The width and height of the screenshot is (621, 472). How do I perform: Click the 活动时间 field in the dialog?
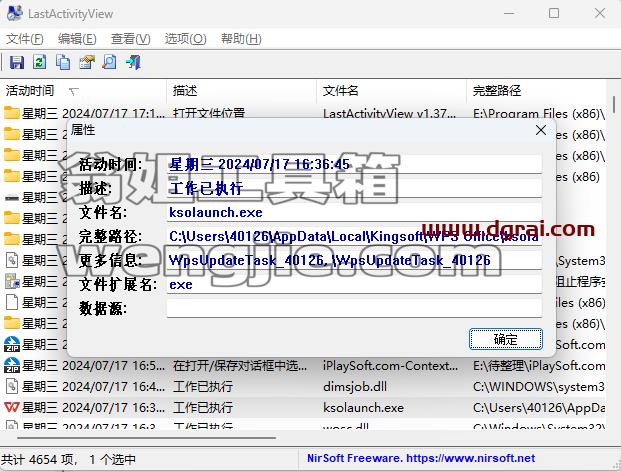tap(354, 164)
